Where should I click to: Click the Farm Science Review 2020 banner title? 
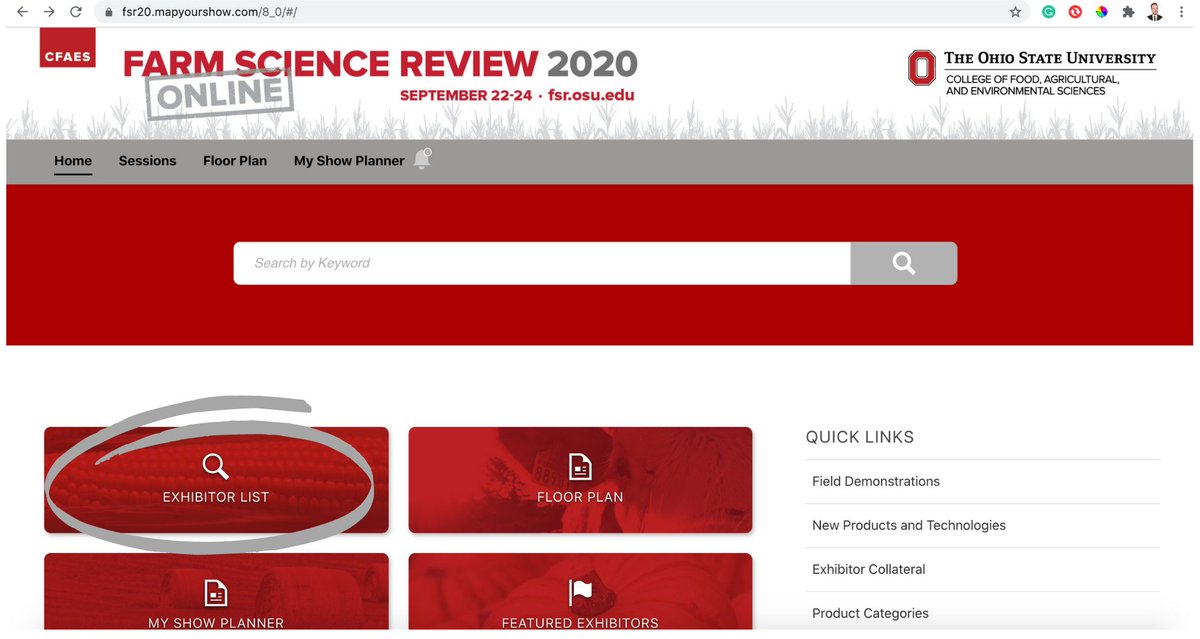point(380,64)
